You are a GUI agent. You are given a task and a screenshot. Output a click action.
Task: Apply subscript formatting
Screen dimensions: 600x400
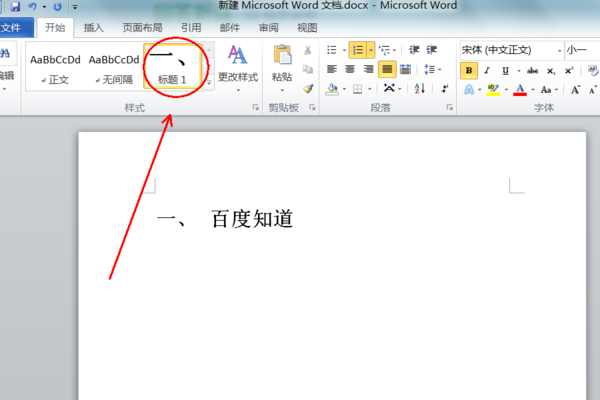551,71
